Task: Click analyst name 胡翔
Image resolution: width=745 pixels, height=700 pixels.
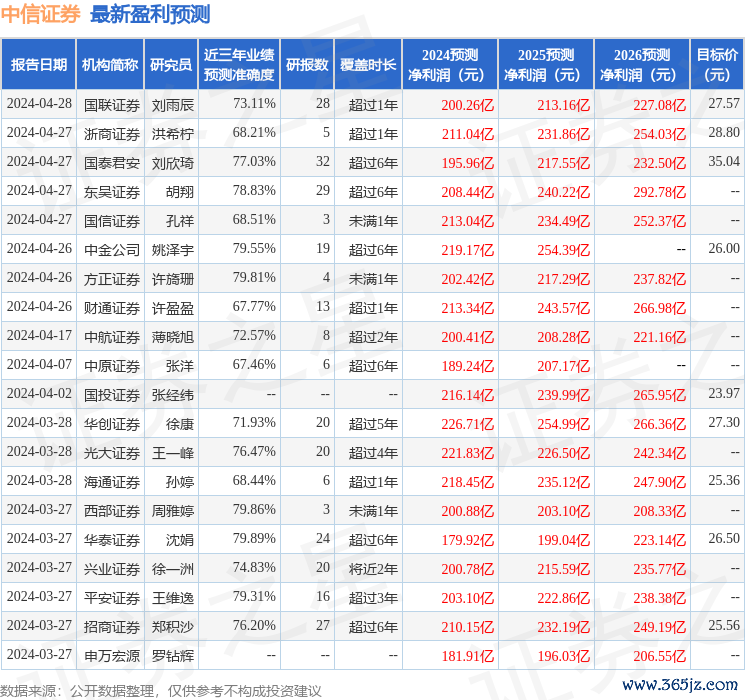Action: click(x=180, y=192)
